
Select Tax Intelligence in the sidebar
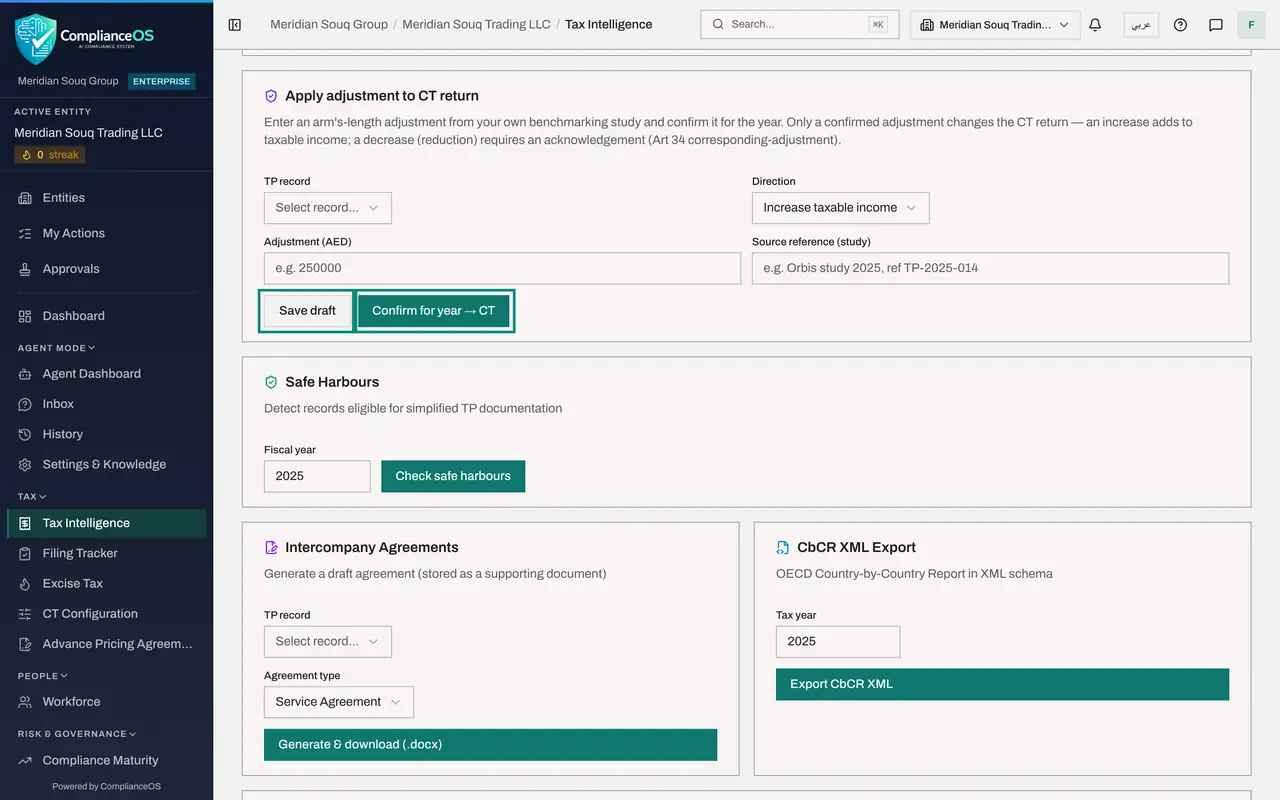click(x=106, y=523)
